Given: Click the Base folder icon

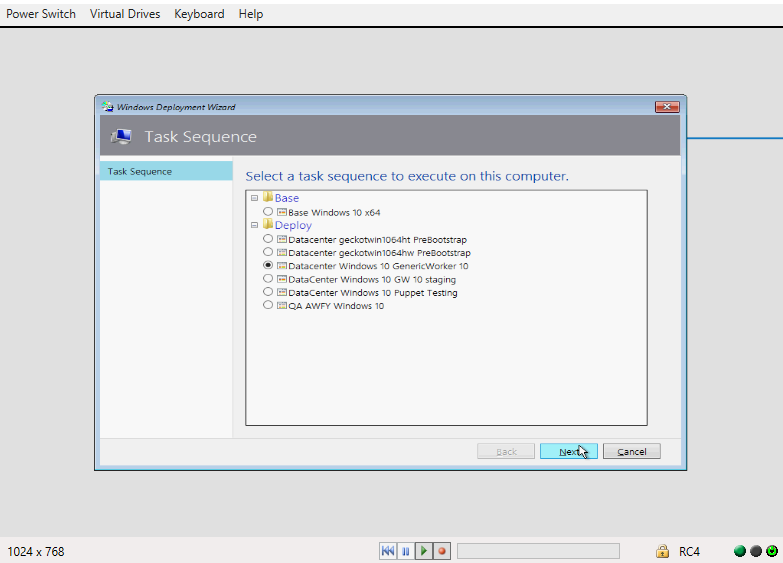Looking at the screenshot, I should point(268,197).
